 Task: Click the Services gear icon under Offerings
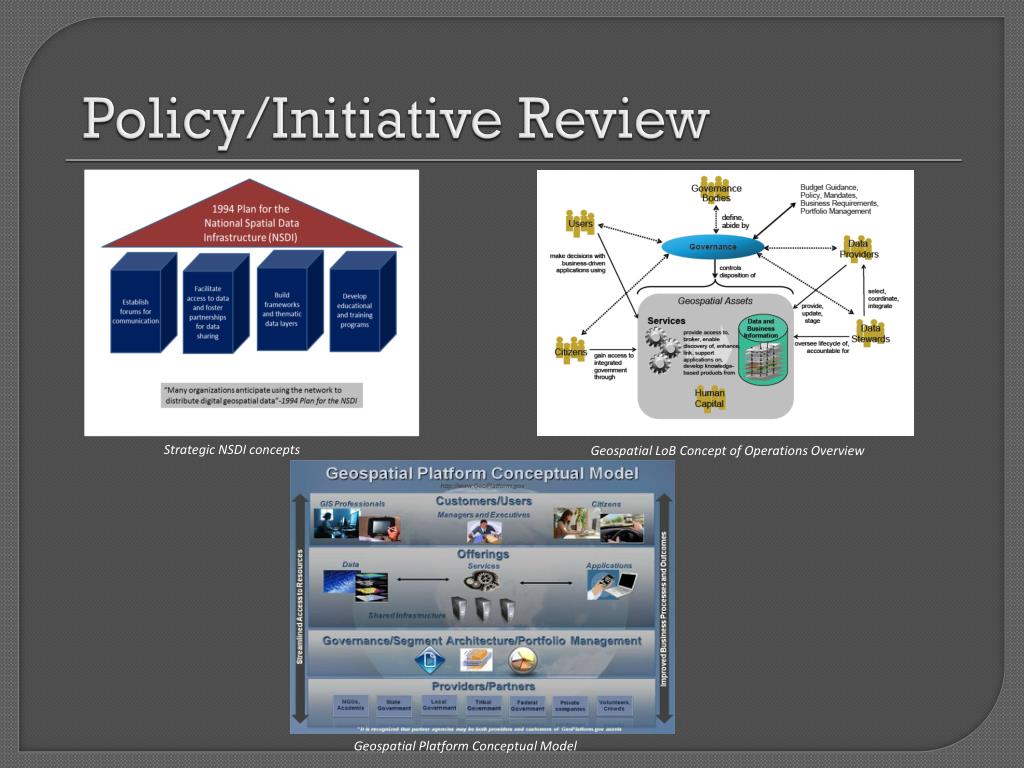click(x=483, y=580)
